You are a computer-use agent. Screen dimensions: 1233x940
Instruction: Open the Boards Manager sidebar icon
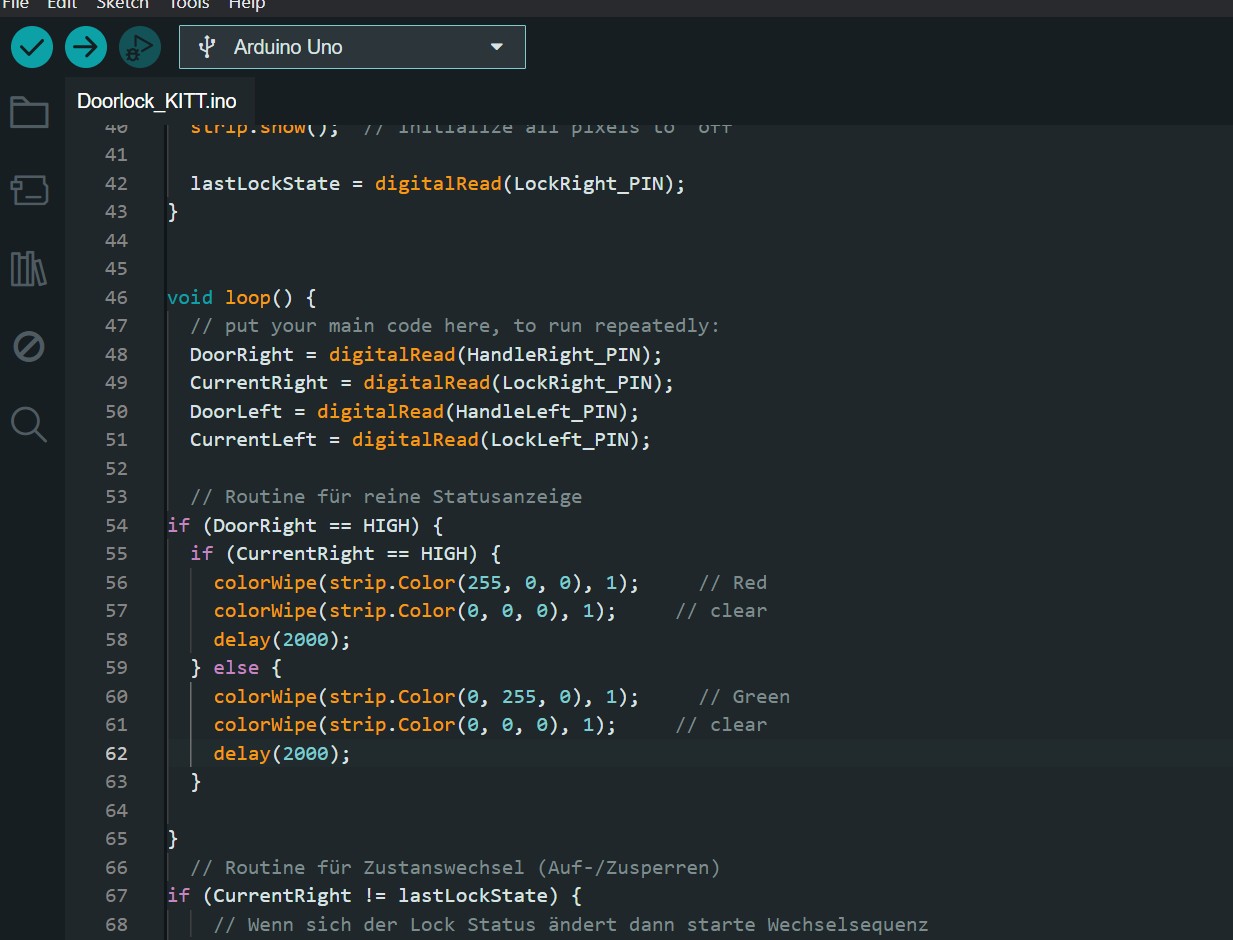[29, 190]
